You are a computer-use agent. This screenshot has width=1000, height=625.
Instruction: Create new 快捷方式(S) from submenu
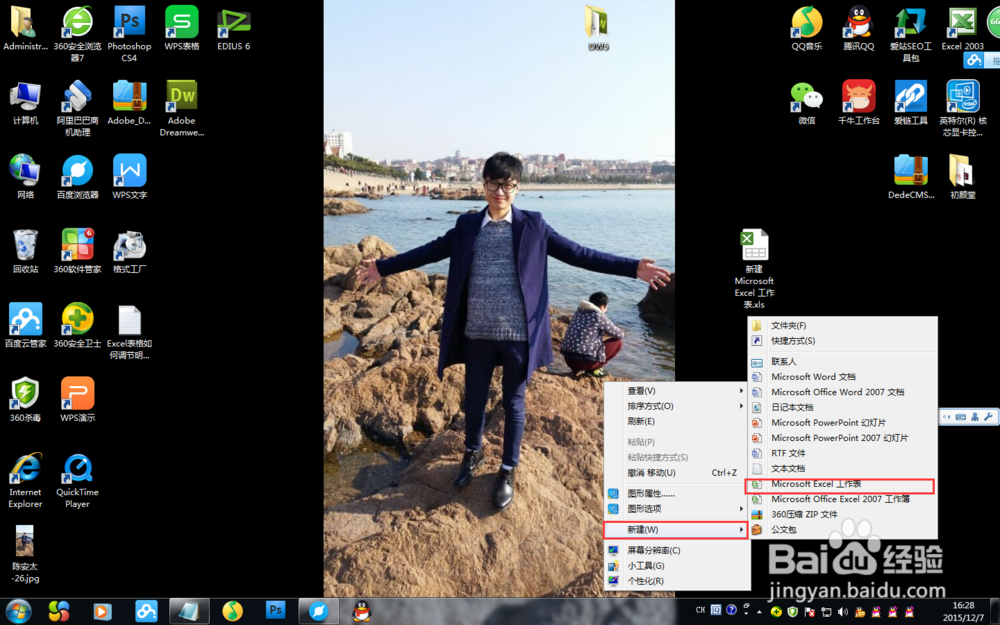pyautogui.click(x=842, y=341)
